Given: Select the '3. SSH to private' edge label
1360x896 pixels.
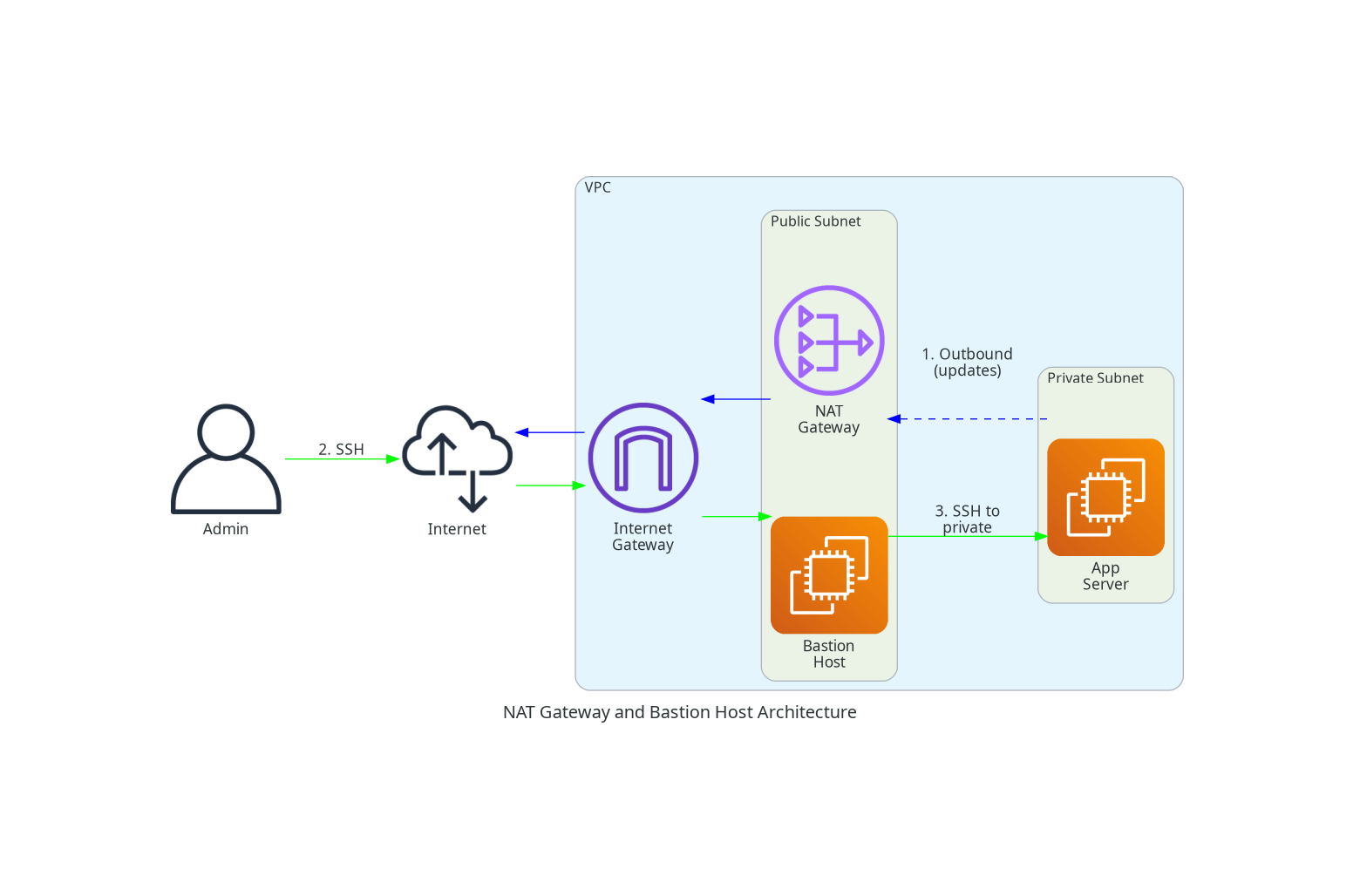Looking at the screenshot, I should (968, 519).
